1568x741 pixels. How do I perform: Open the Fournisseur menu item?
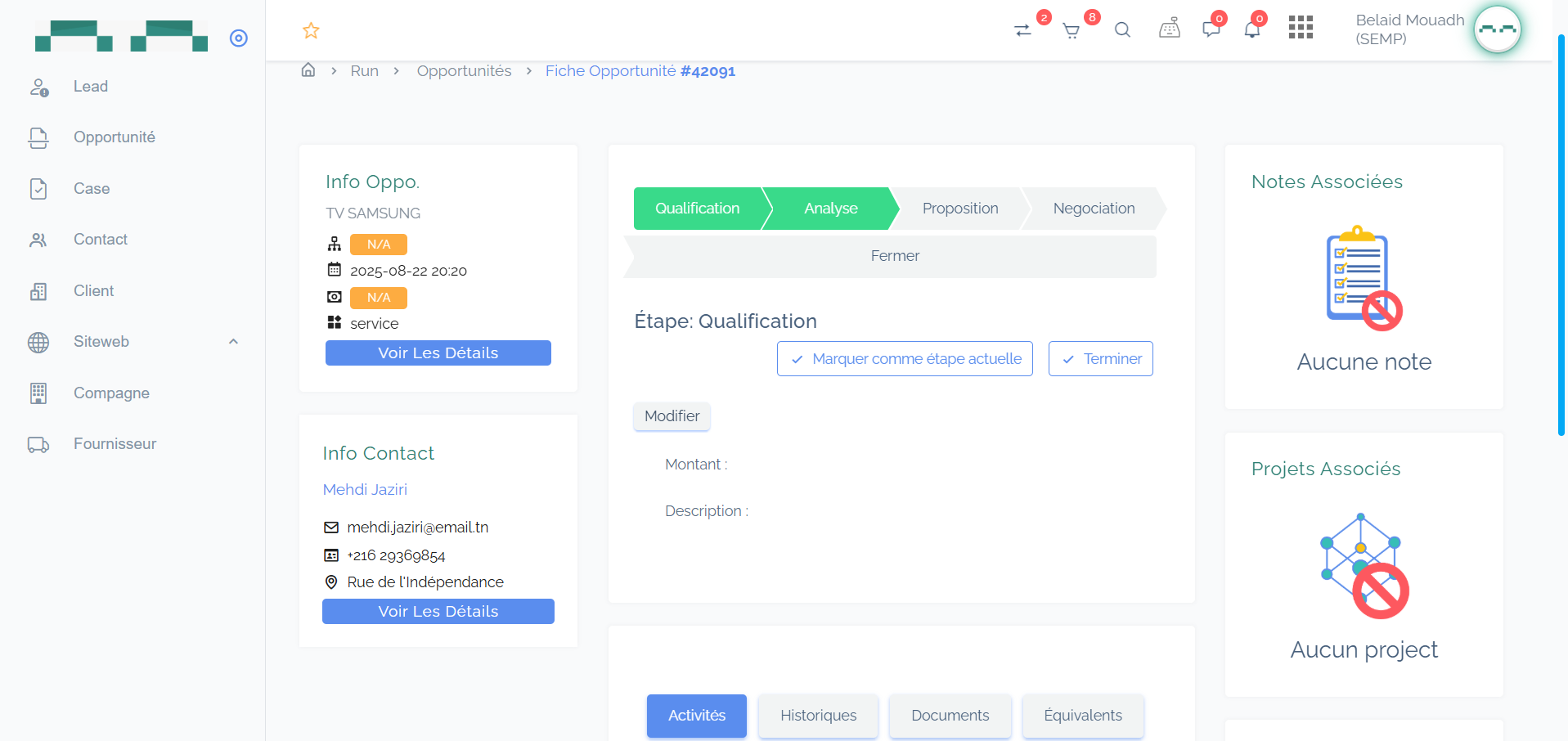pyautogui.click(x=115, y=444)
